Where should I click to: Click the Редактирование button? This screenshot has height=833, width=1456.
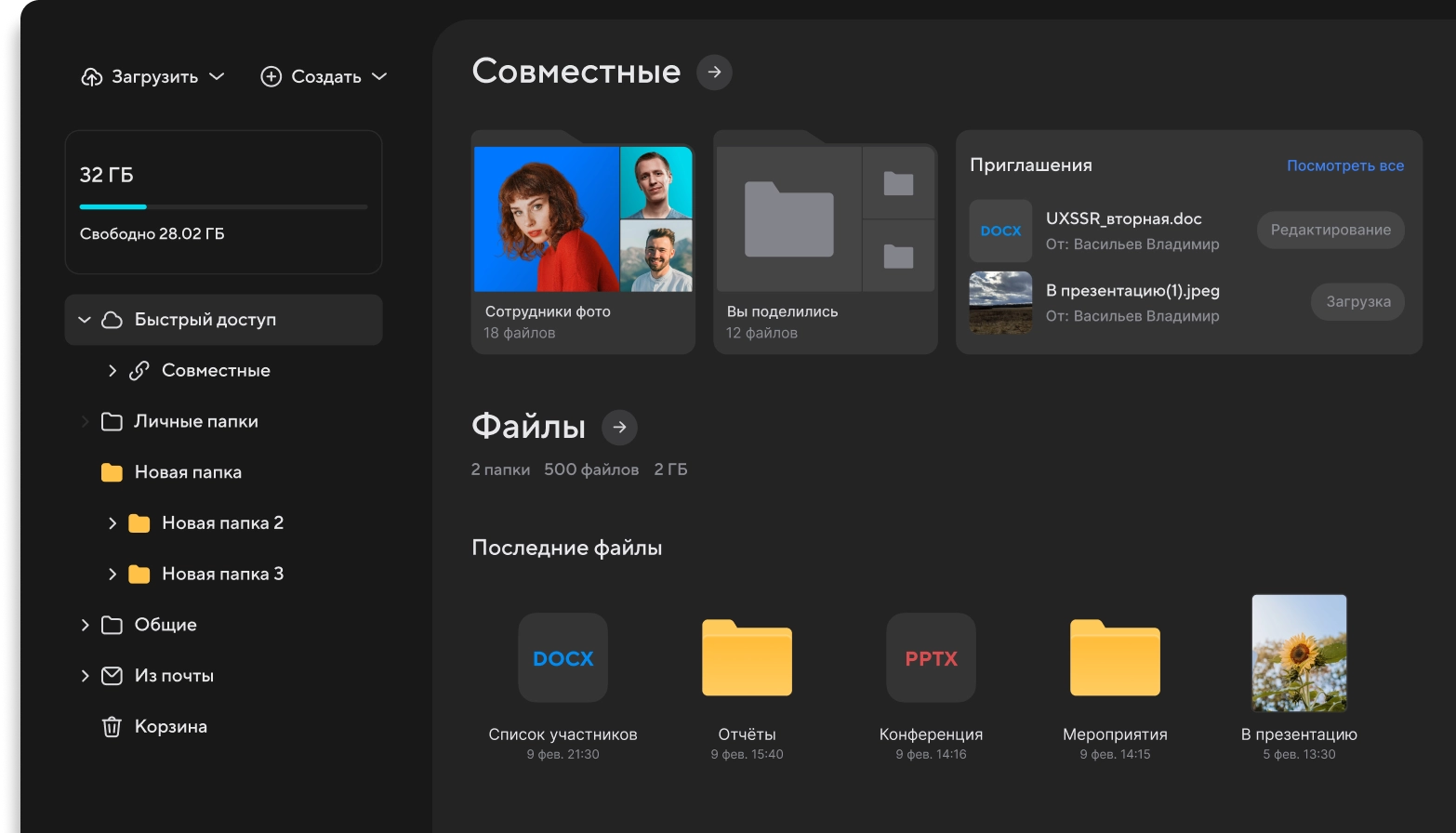(1330, 231)
